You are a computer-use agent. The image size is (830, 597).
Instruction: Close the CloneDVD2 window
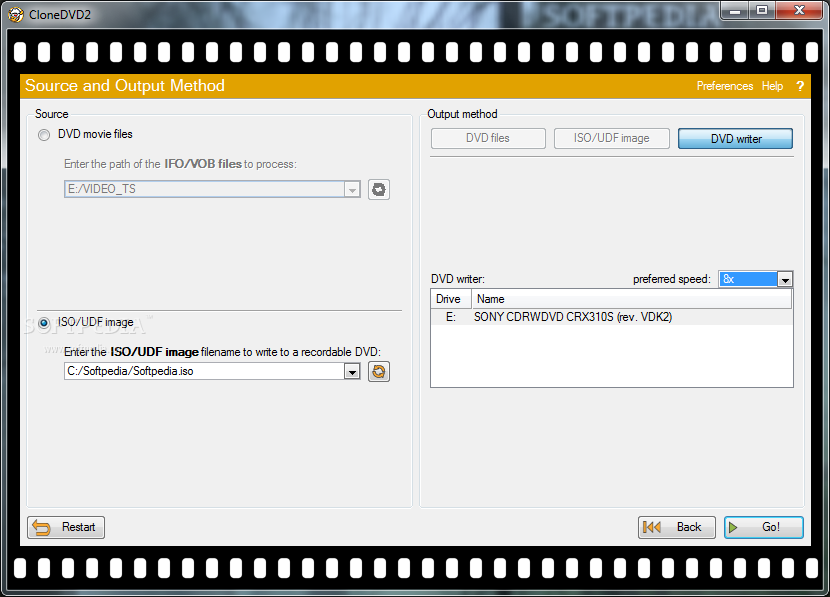tap(799, 10)
